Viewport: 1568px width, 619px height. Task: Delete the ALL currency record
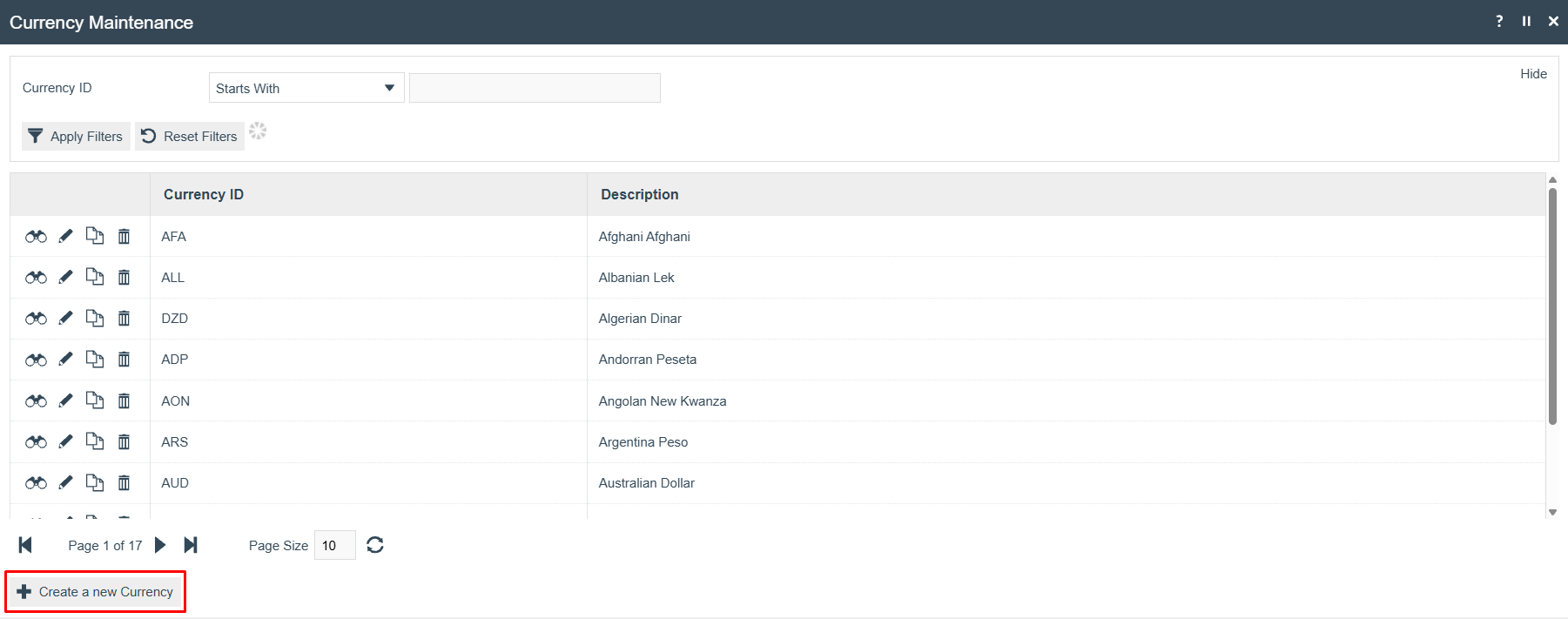click(124, 277)
